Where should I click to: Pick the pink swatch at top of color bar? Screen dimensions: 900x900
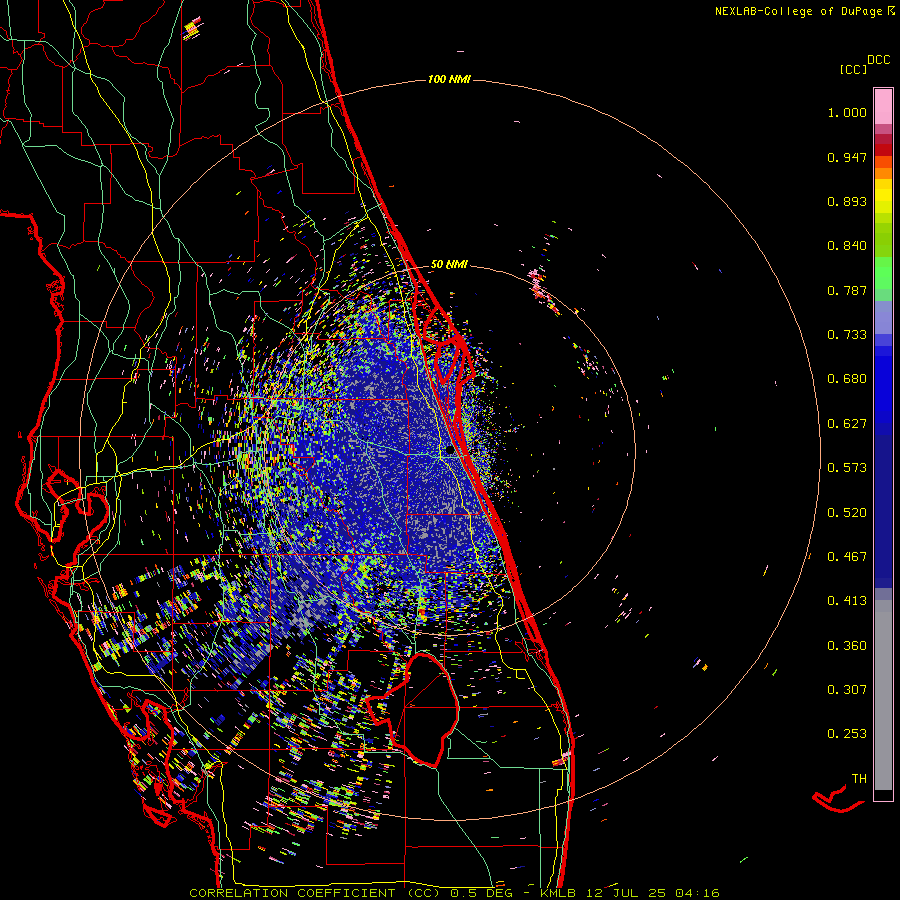coord(883,106)
